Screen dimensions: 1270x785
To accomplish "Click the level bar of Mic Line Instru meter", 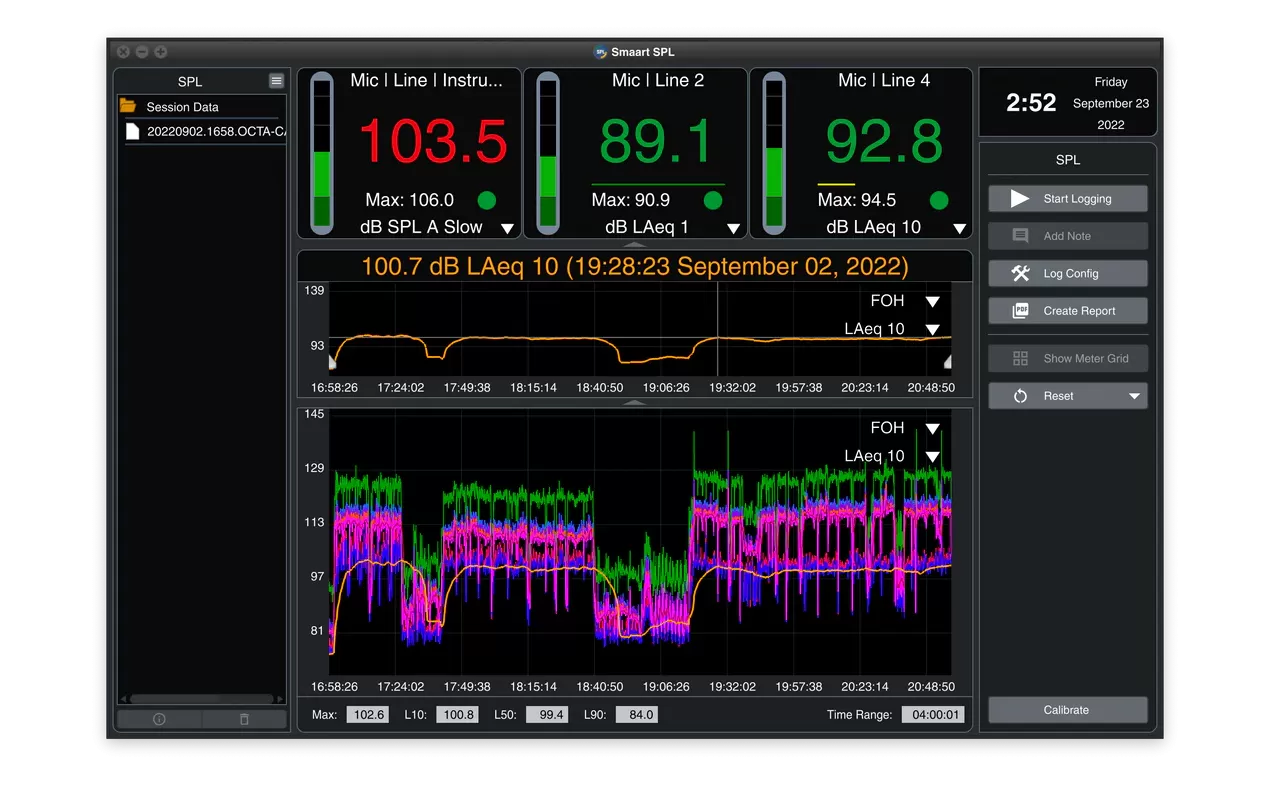I will pyautogui.click(x=321, y=153).
